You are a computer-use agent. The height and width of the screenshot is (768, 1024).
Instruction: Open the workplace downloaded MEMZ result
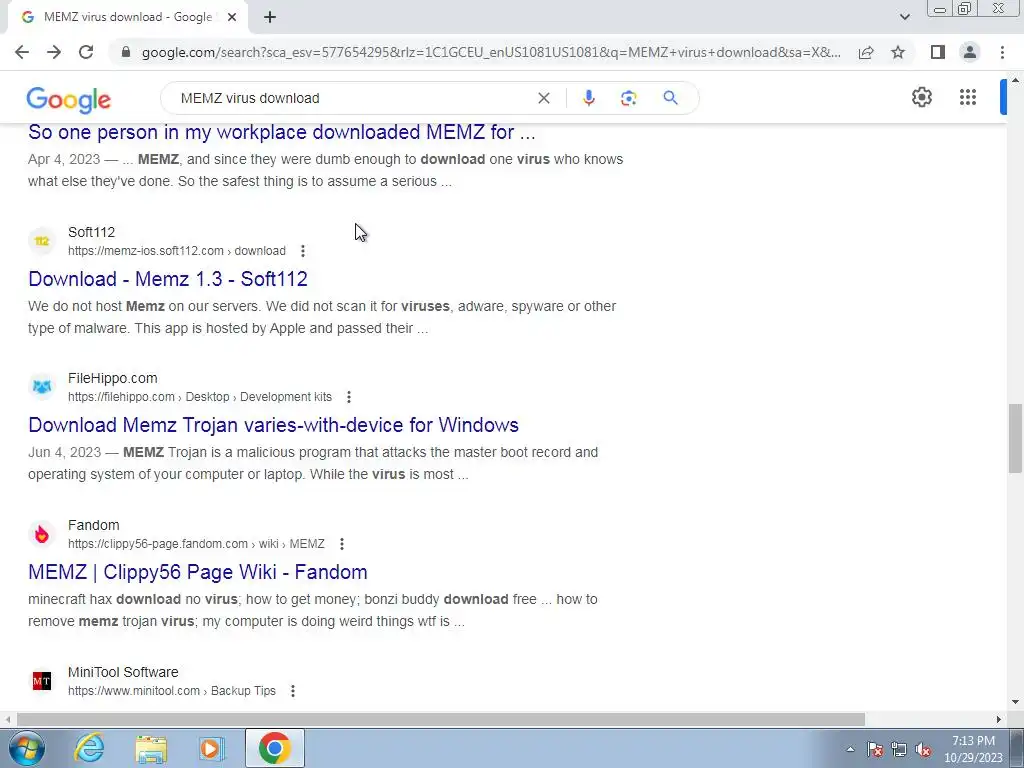click(x=281, y=133)
